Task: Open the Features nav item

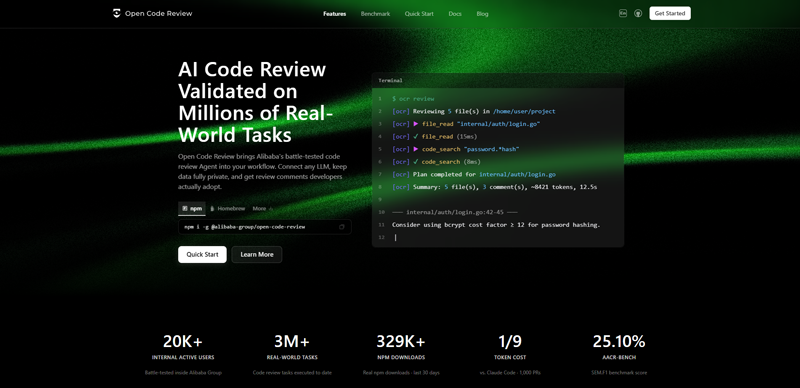Action: 335,14
